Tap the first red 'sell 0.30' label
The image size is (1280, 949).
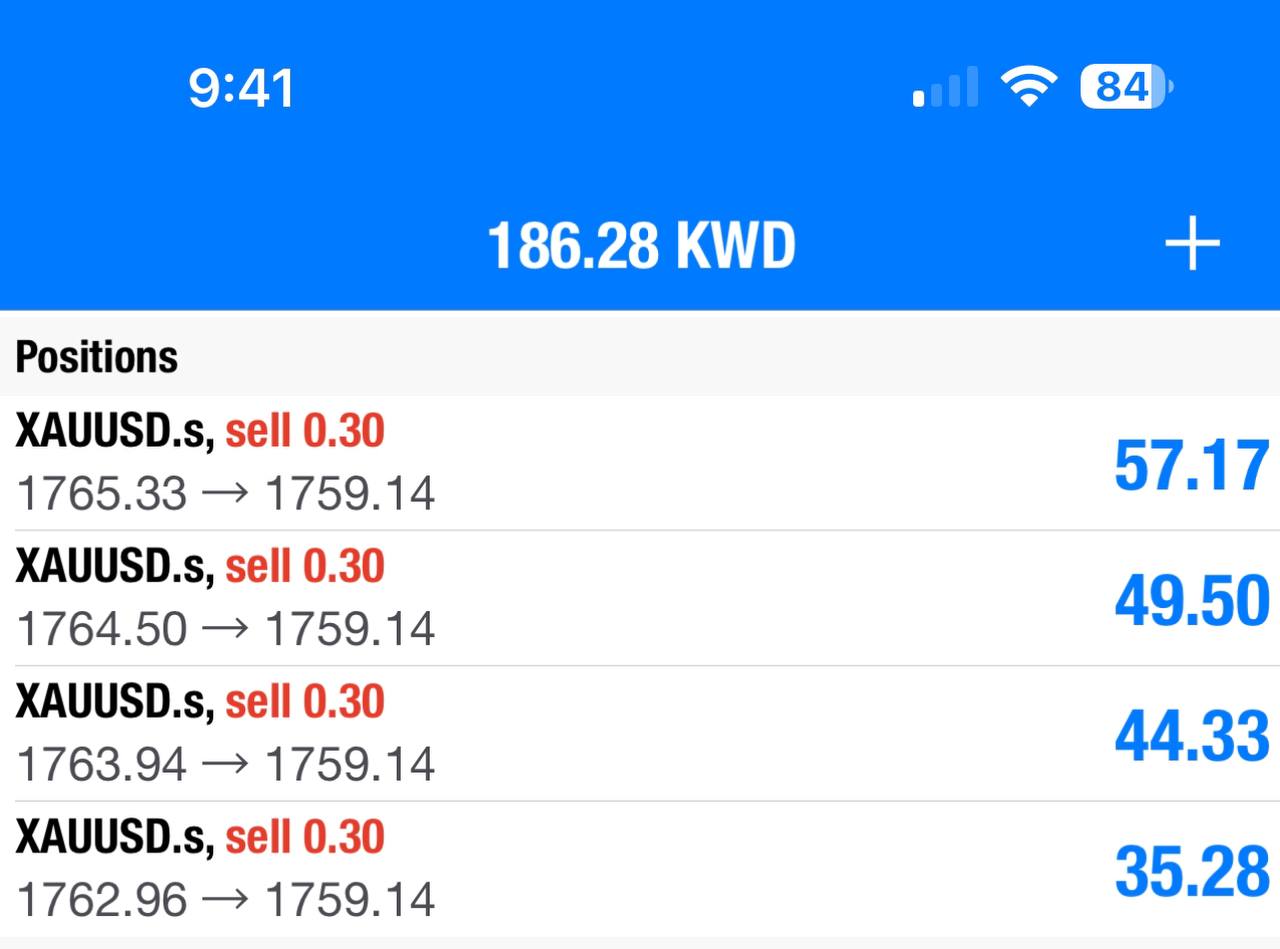(x=305, y=431)
